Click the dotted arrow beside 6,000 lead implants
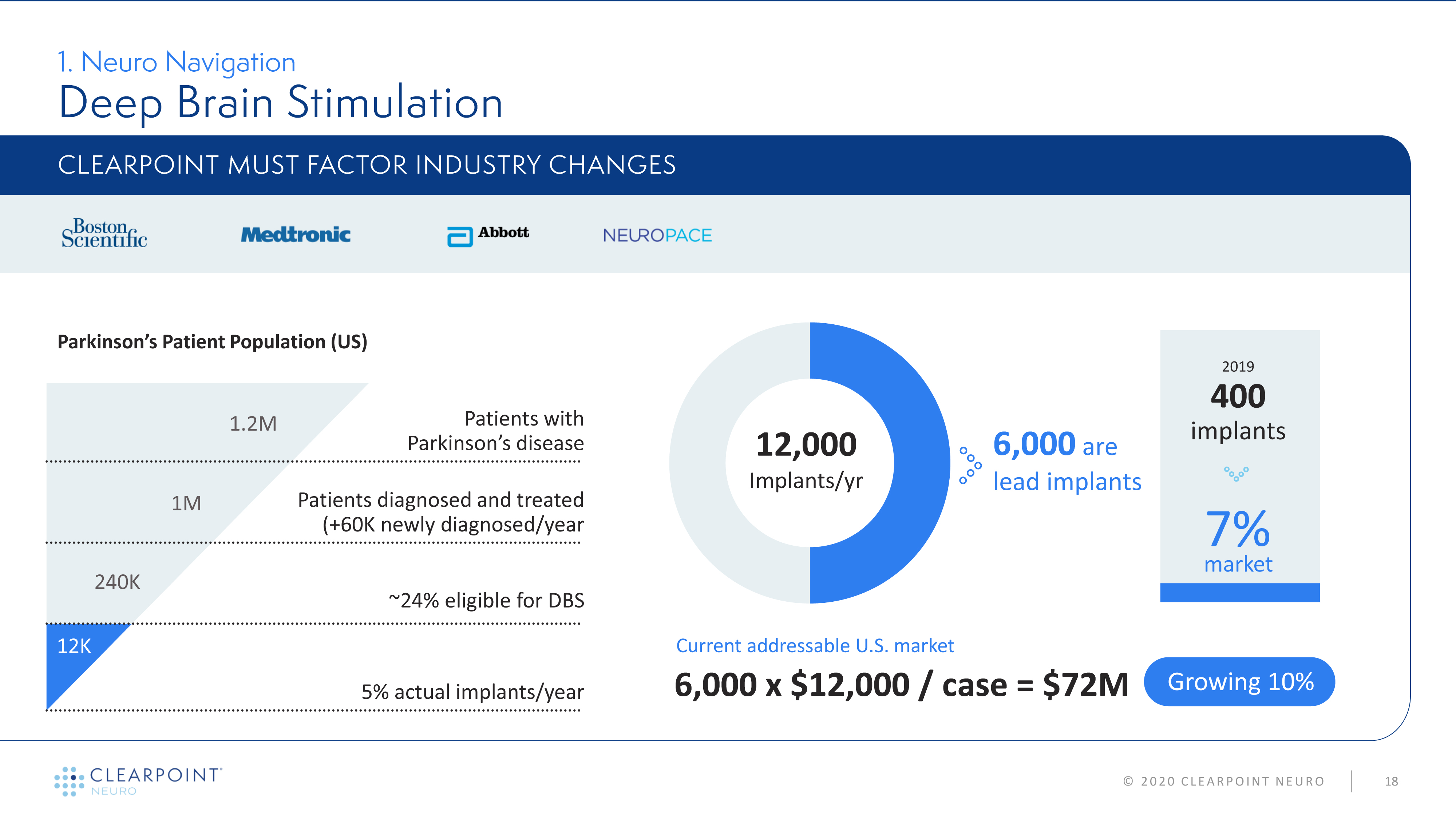 tap(970, 465)
